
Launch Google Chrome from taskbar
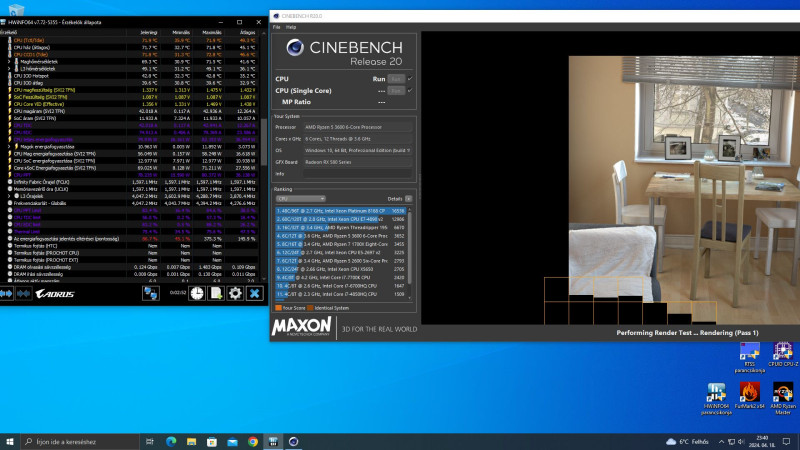pyautogui.click(x=253, y=441)
